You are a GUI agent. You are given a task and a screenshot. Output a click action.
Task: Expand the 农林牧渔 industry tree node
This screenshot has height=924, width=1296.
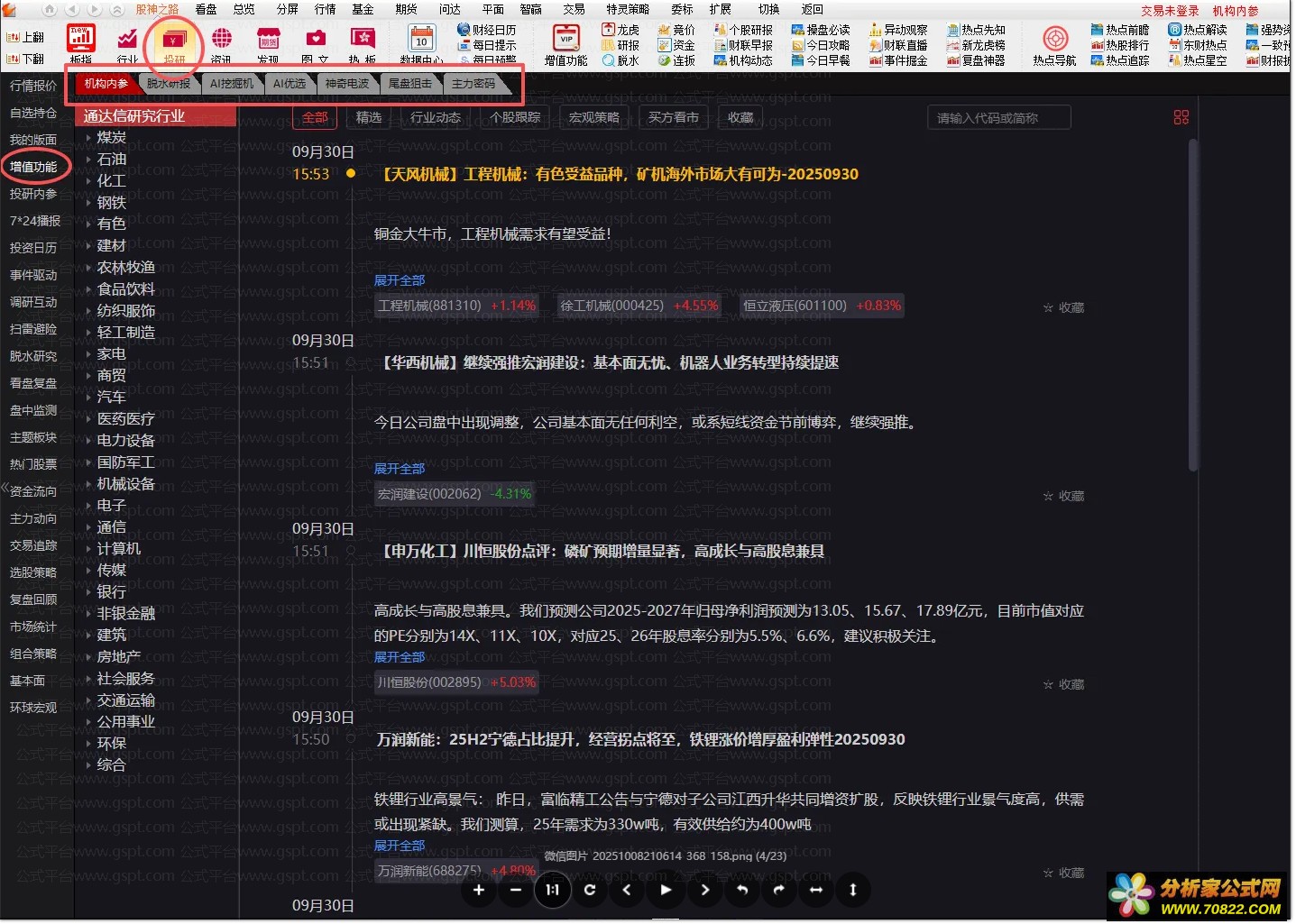pyautogui.click(x=88, y=268)
